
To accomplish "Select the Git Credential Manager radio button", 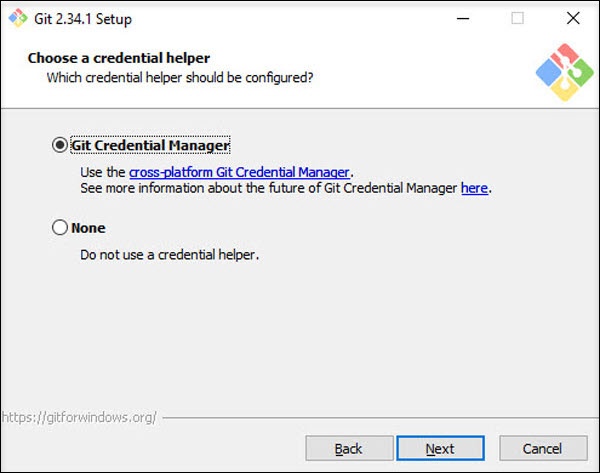I will (x=59, y=145).
